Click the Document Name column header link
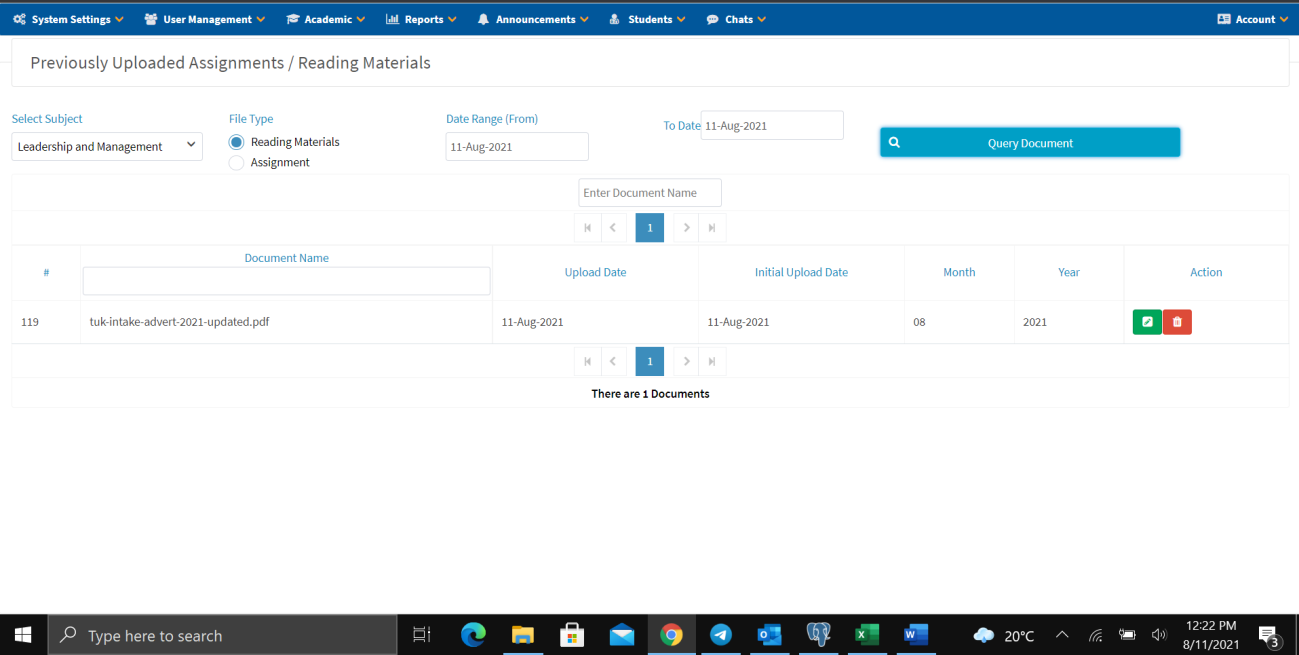The width and height of the screenshot is (1299, 655). (x=286, y=257)
